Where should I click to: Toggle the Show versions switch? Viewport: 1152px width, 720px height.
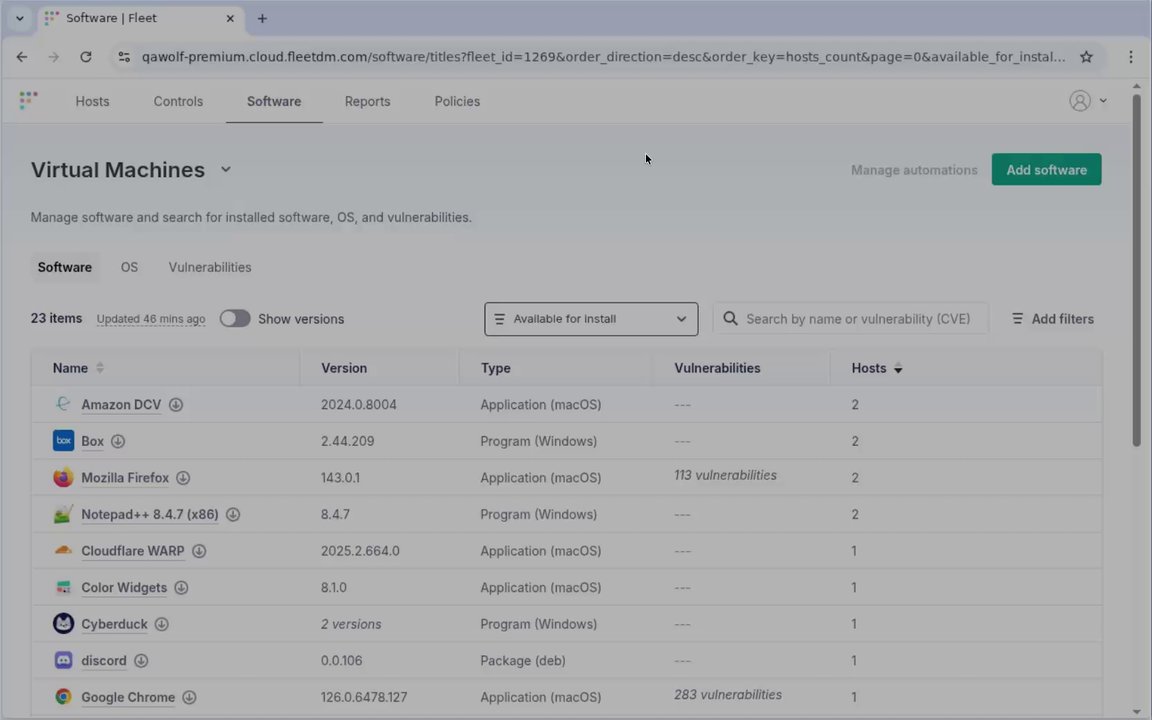click(235, 319)
